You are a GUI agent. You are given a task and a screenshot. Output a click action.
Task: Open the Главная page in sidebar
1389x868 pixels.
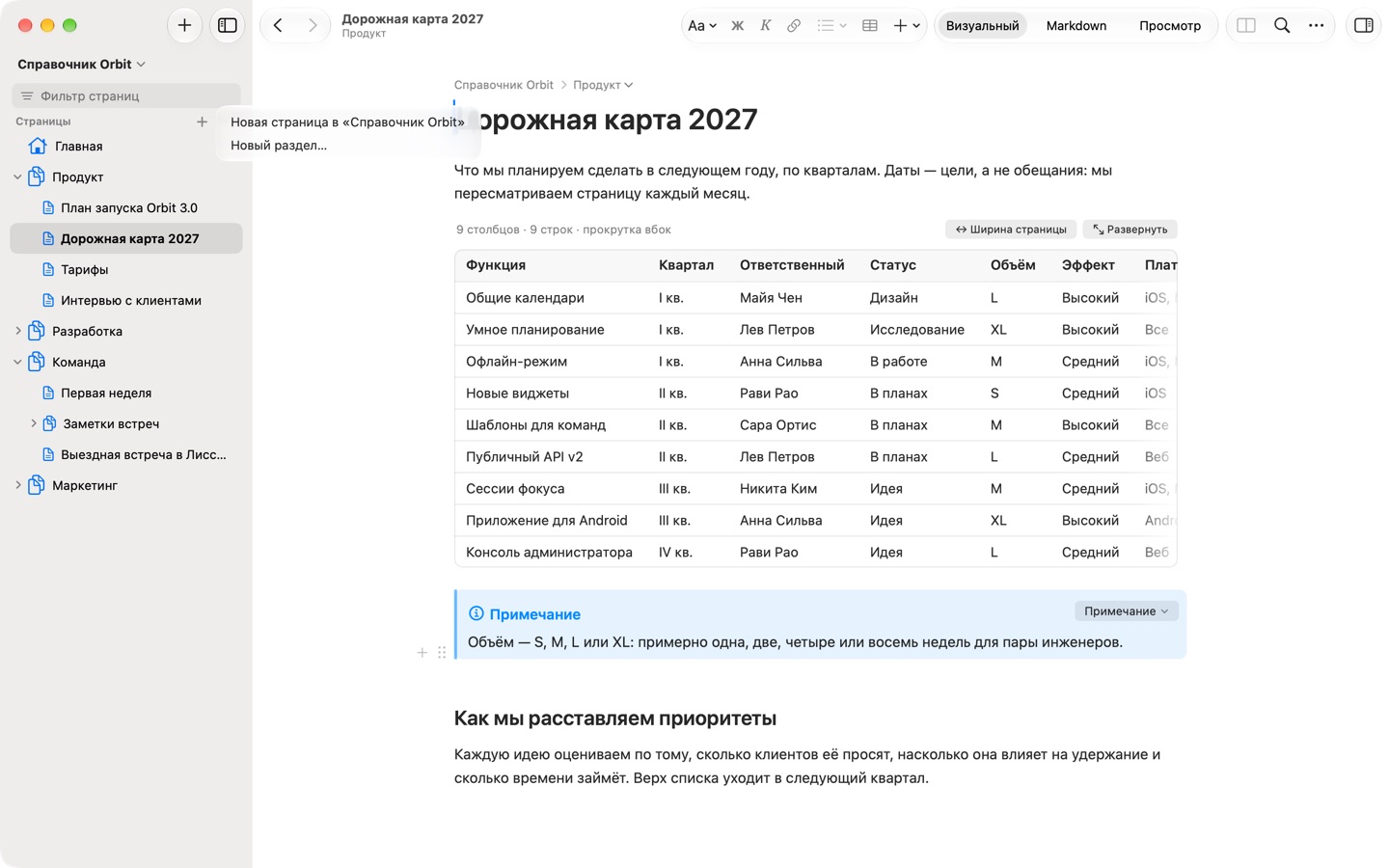(126, 147)
